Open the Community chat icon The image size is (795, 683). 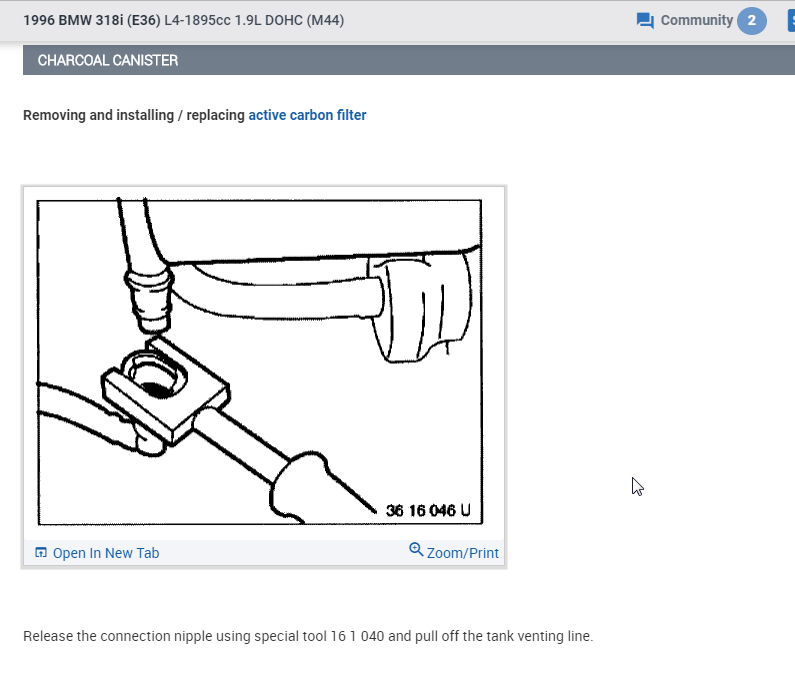(x=645, y=21)
